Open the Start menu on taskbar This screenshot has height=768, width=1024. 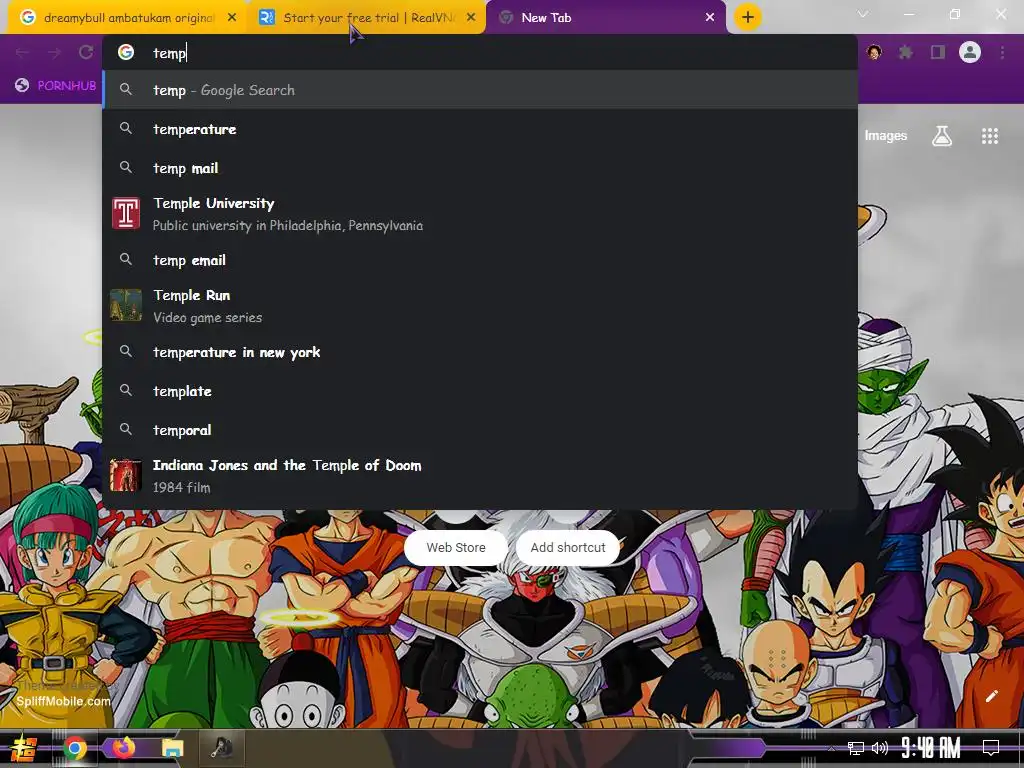(x=23, y=748)
